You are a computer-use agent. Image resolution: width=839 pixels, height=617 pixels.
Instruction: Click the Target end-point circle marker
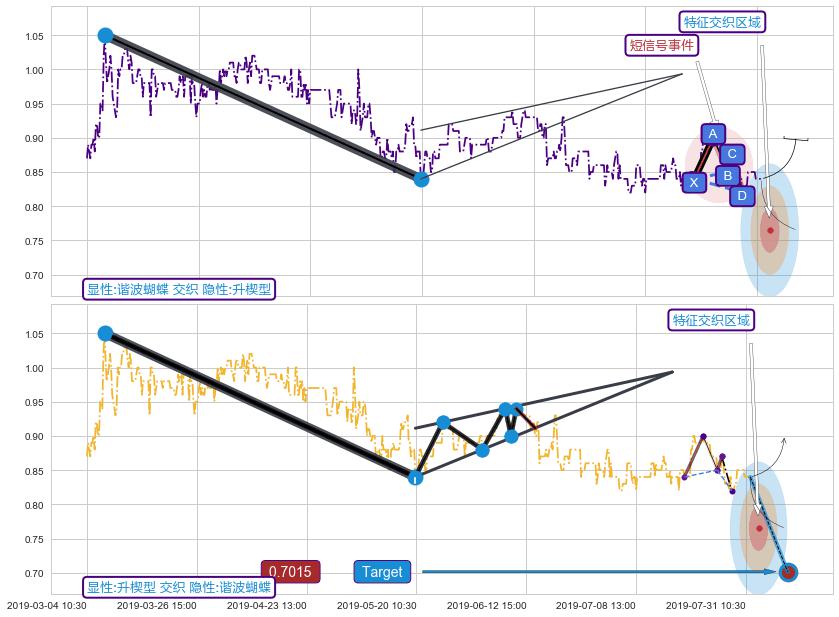click(788, 572)
